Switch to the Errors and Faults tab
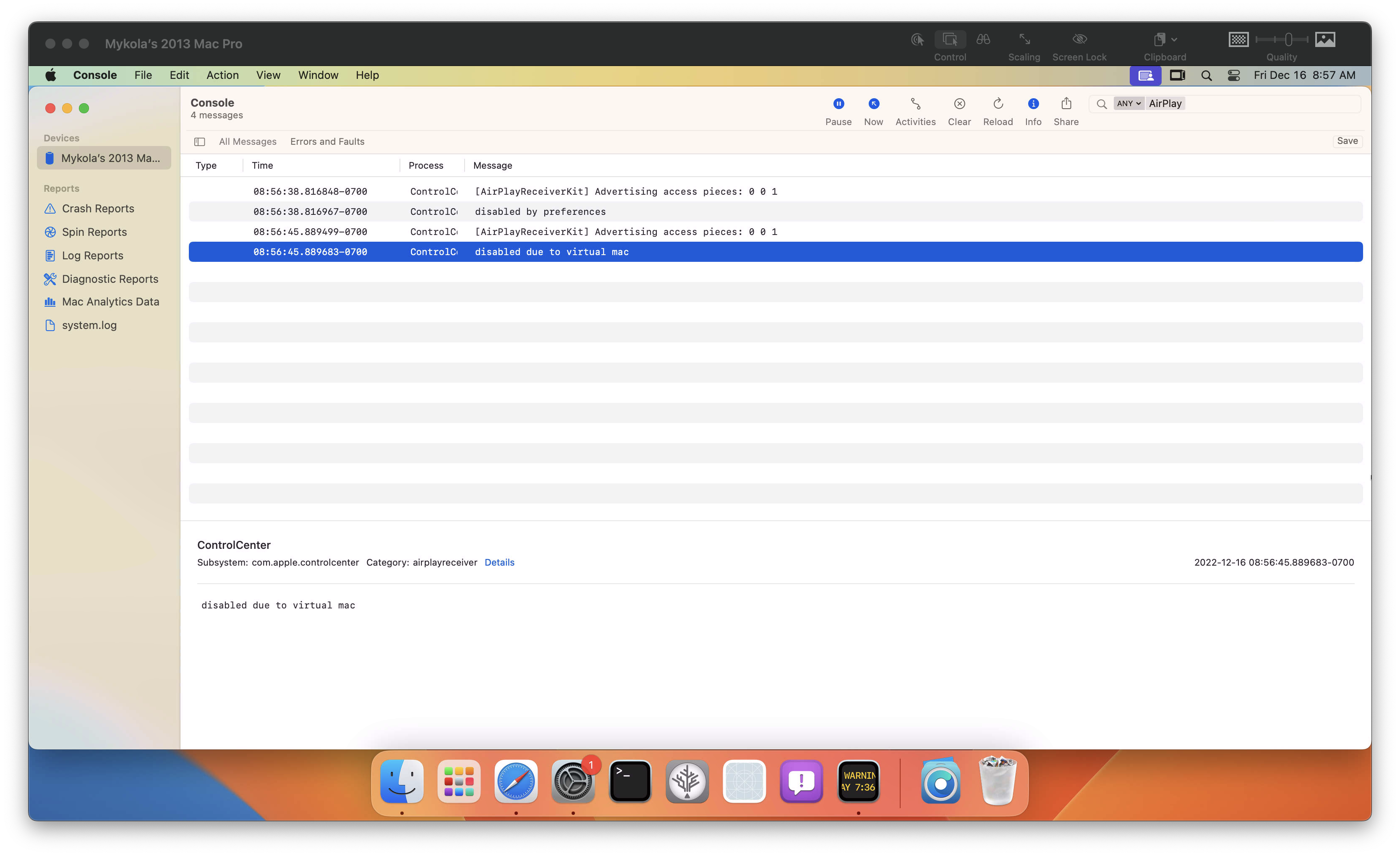Screen dimensions: 1400x856 tap(326, 141)
